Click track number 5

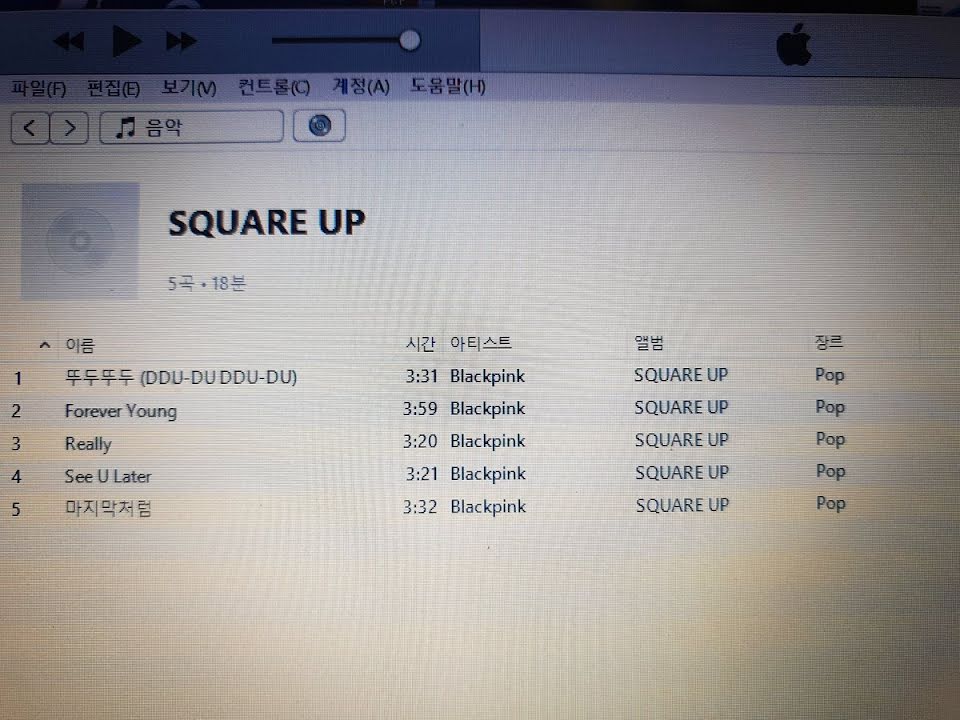click(17, 509)
